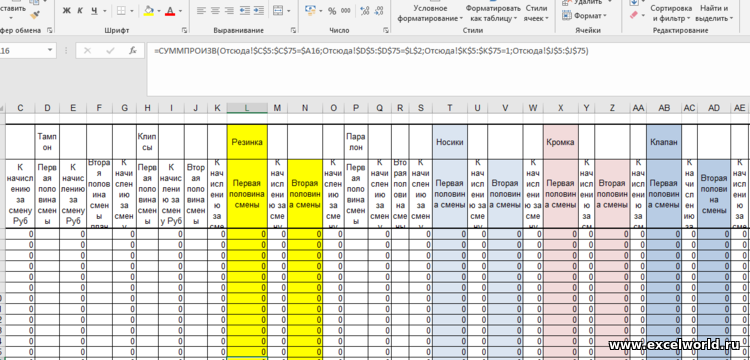The image size is (750, 360).
Task: Select the Паралон header cell
Action: click(x=356, y=142)
